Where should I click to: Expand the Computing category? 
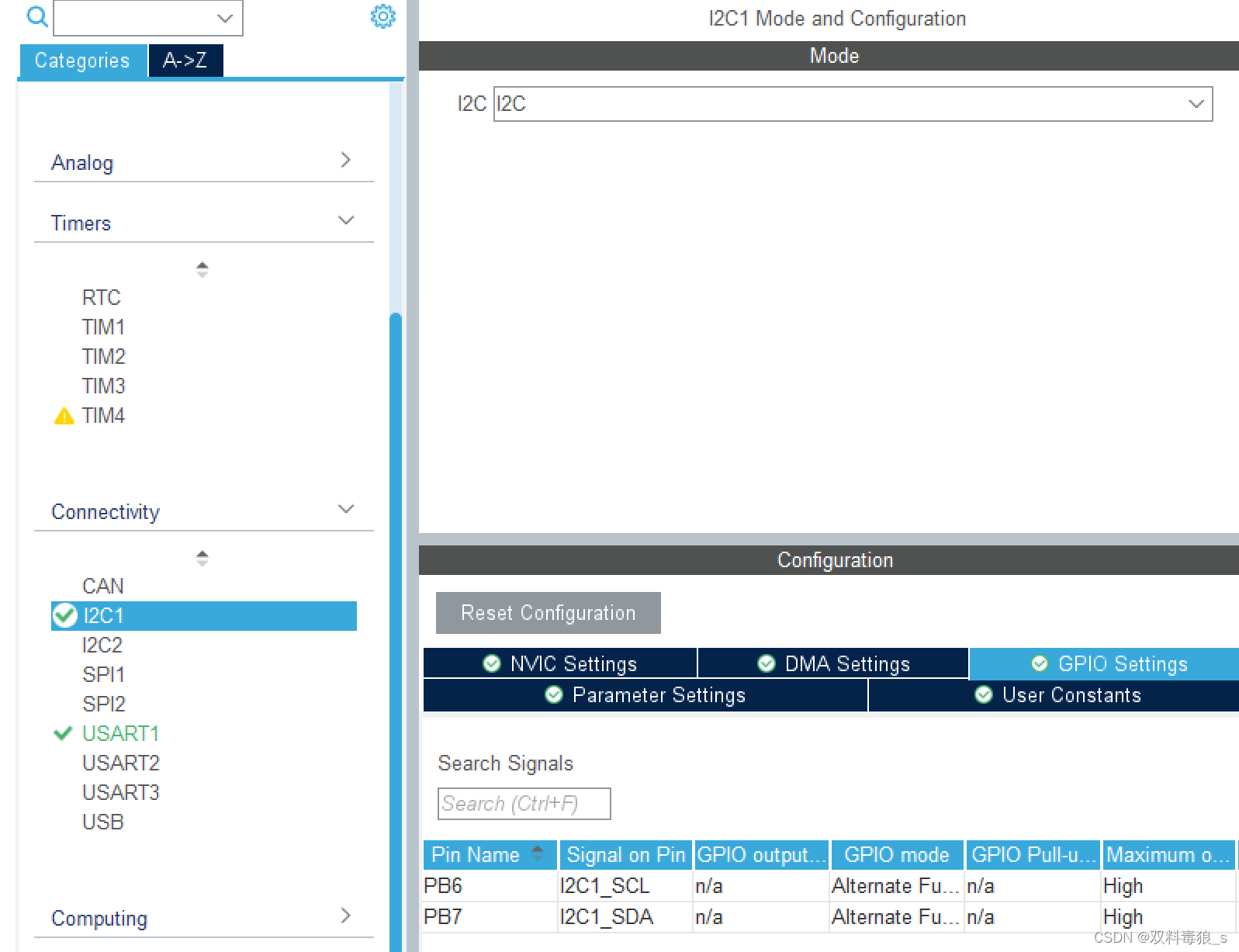pyautogui.click(x=346, y=916)
